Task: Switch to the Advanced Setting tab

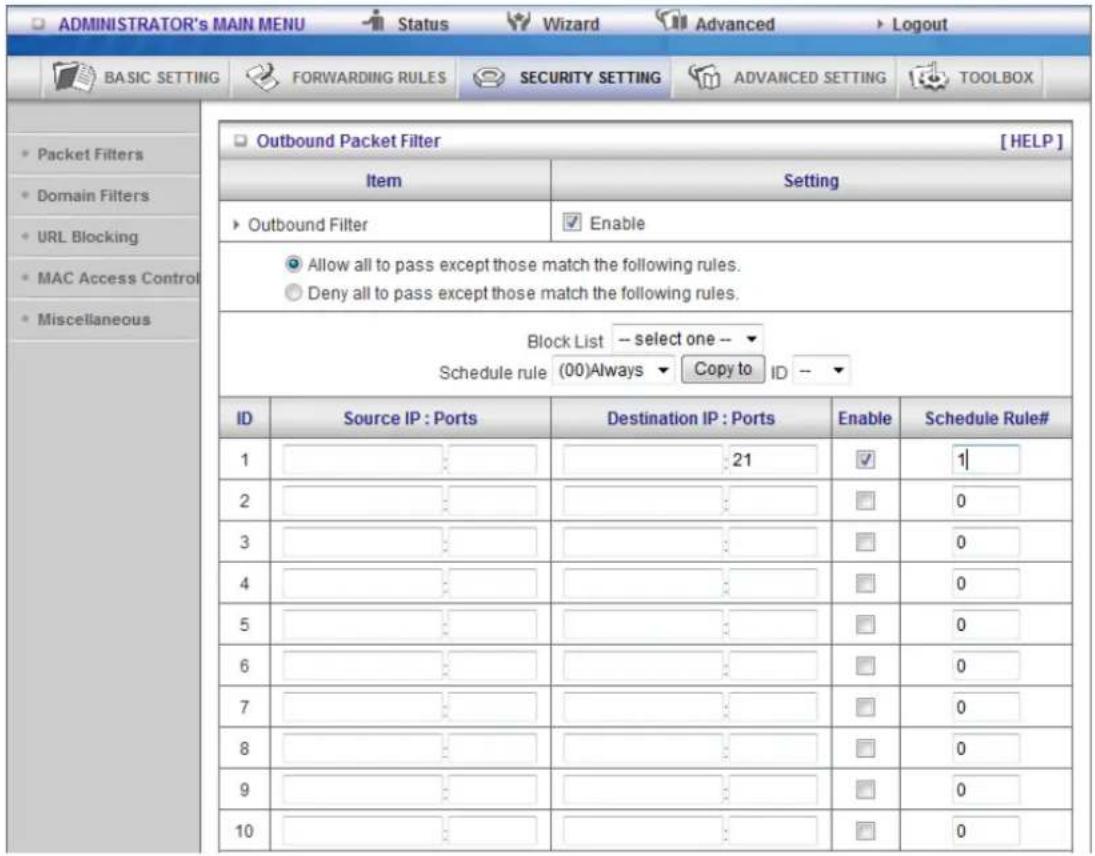Action: click(x=809, y=78)
